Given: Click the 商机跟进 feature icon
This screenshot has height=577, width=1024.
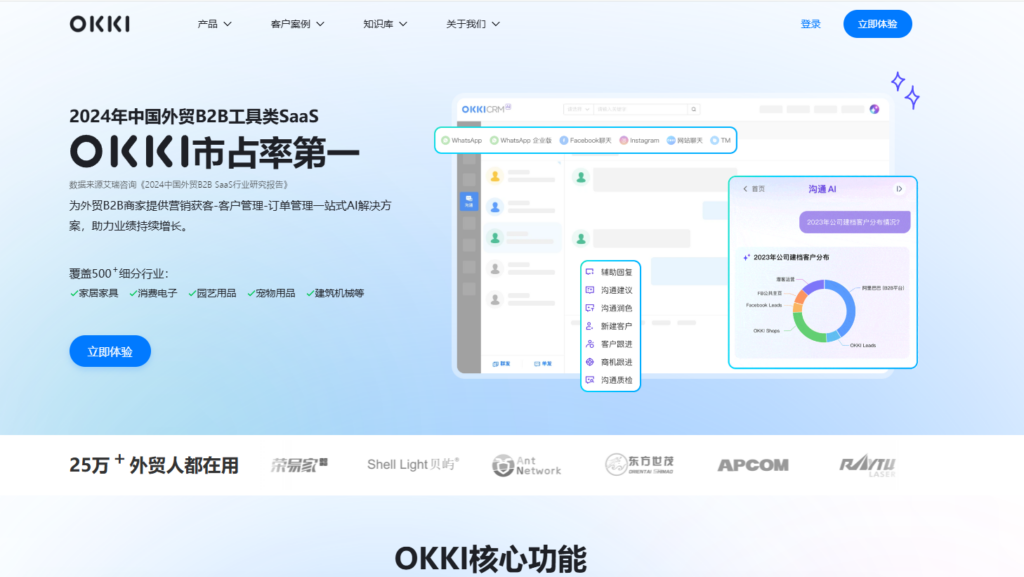Looking at the screenshot, I should tap(589, 360).
